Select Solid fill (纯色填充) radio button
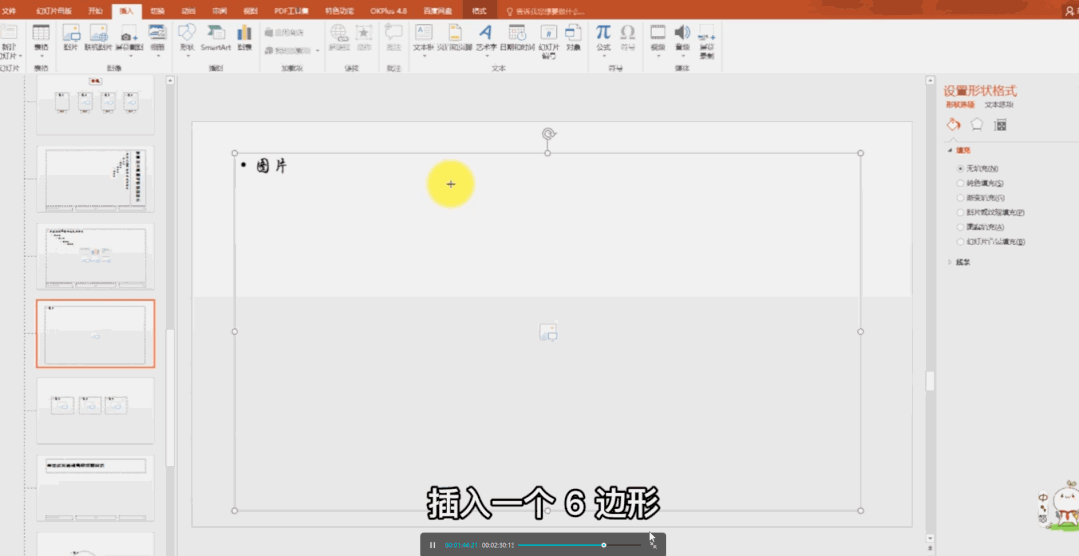1079x556 pixels. click(x=961, y=183)
